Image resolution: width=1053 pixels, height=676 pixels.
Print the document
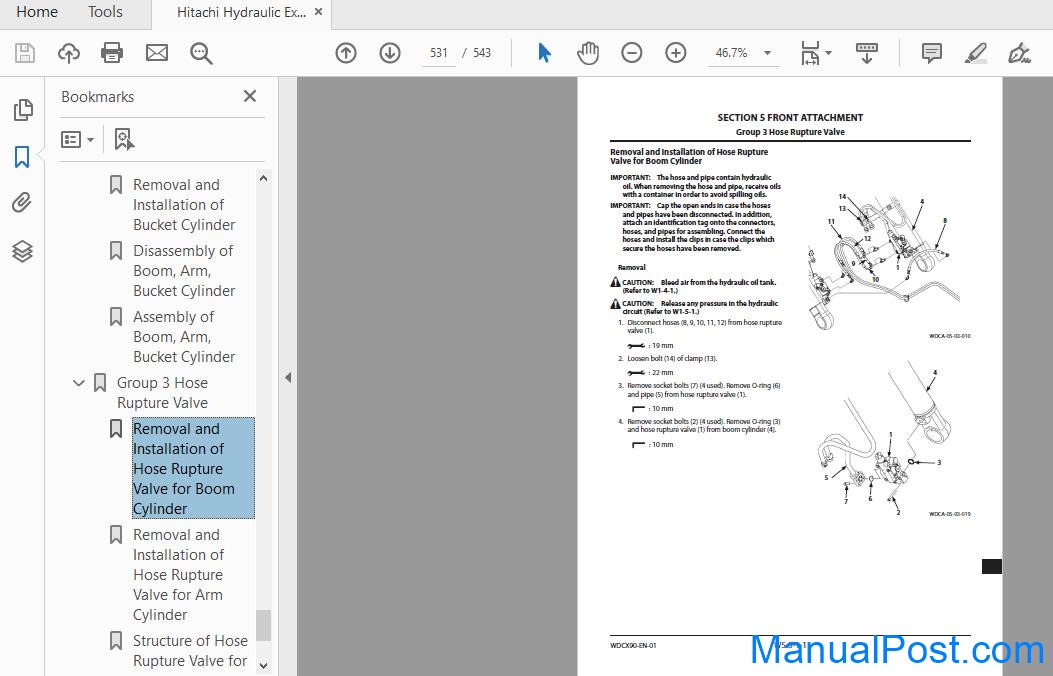pyautogui.click(x=112, y=52)
